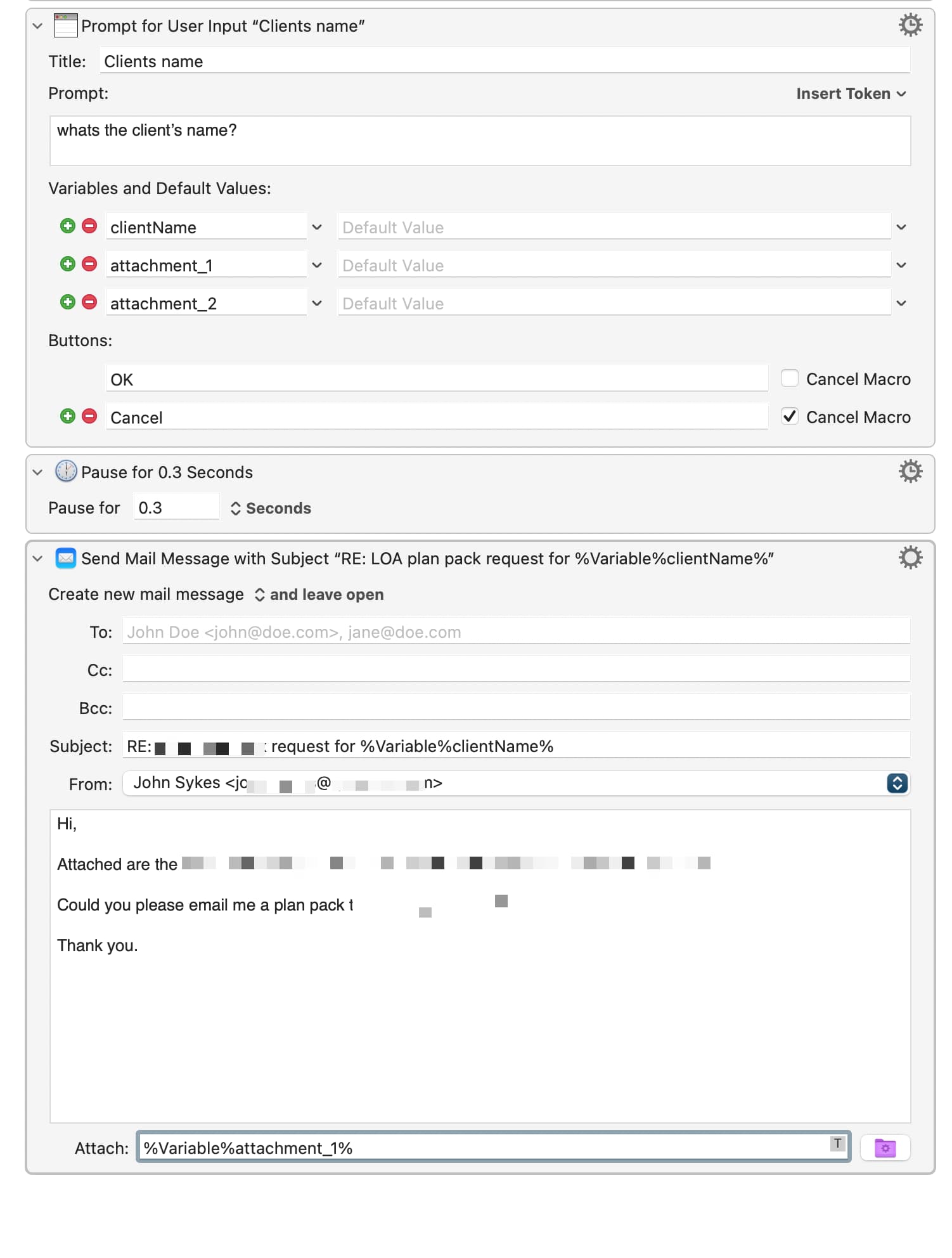952x1258 pixels.
Task: Enable Cancel Macro for the OK button
Action: click(x=789, y=379)
